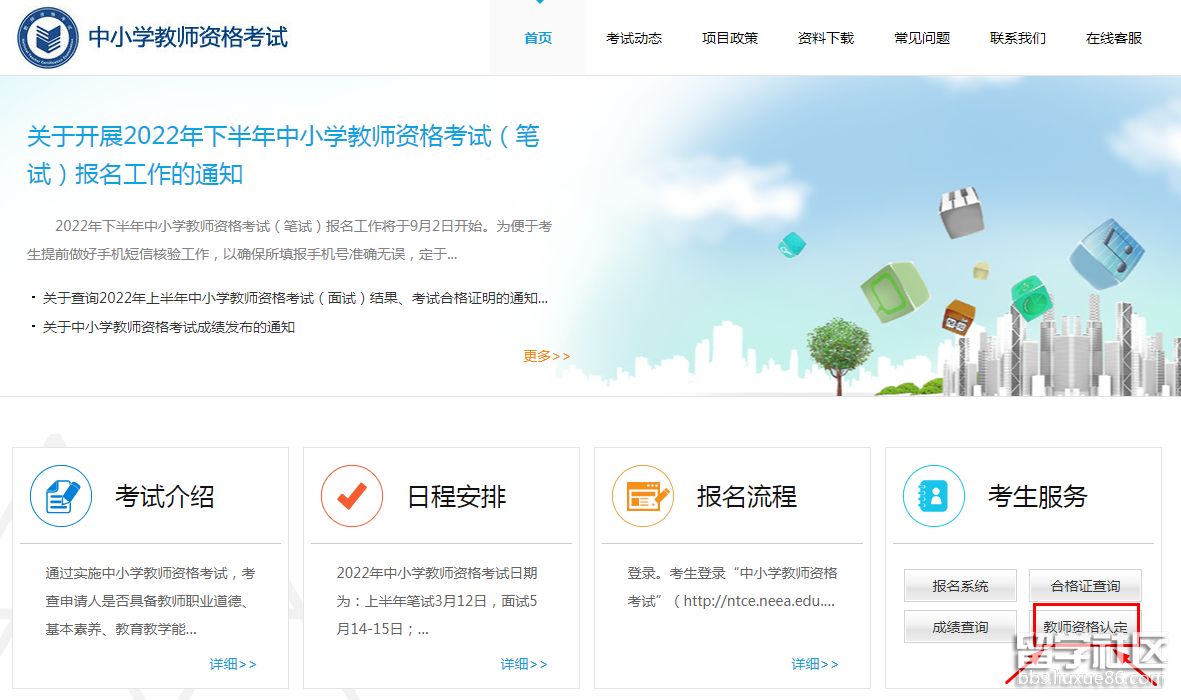1181x700 pixels.
Task: Click the 日程安排 checkmark icon
Action: [352, 496]
